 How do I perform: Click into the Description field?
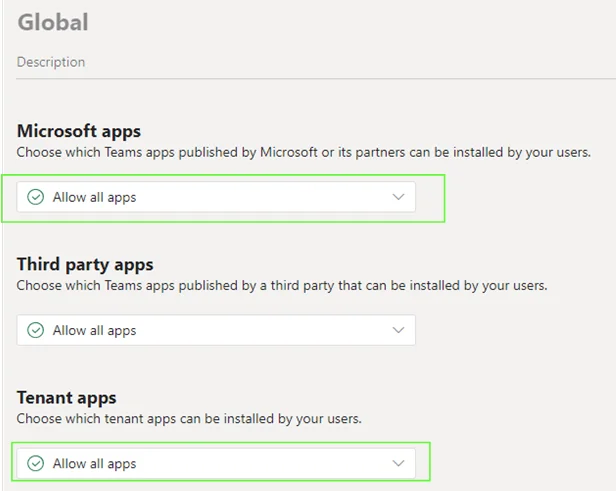[316, 62]
